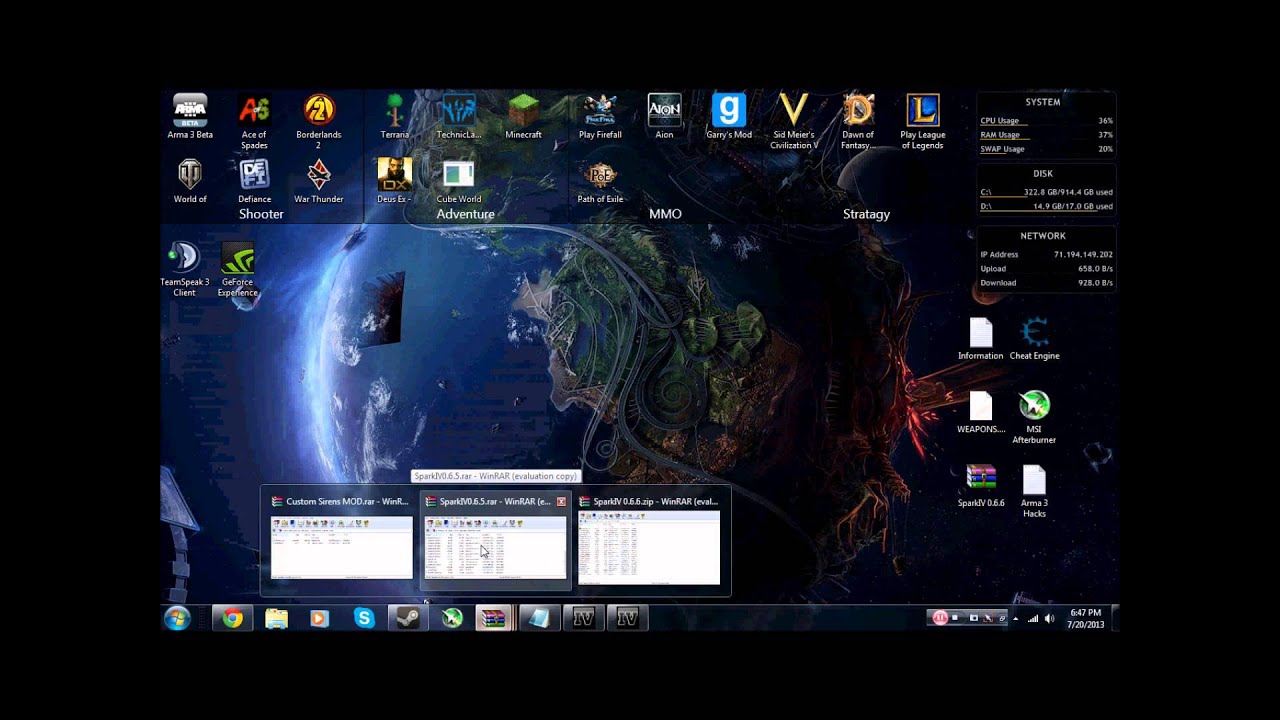Viewport: 1280px width, 720px height.
Task: Click the CPU Usage row in the System widget
Action: tap(1046, 121)
